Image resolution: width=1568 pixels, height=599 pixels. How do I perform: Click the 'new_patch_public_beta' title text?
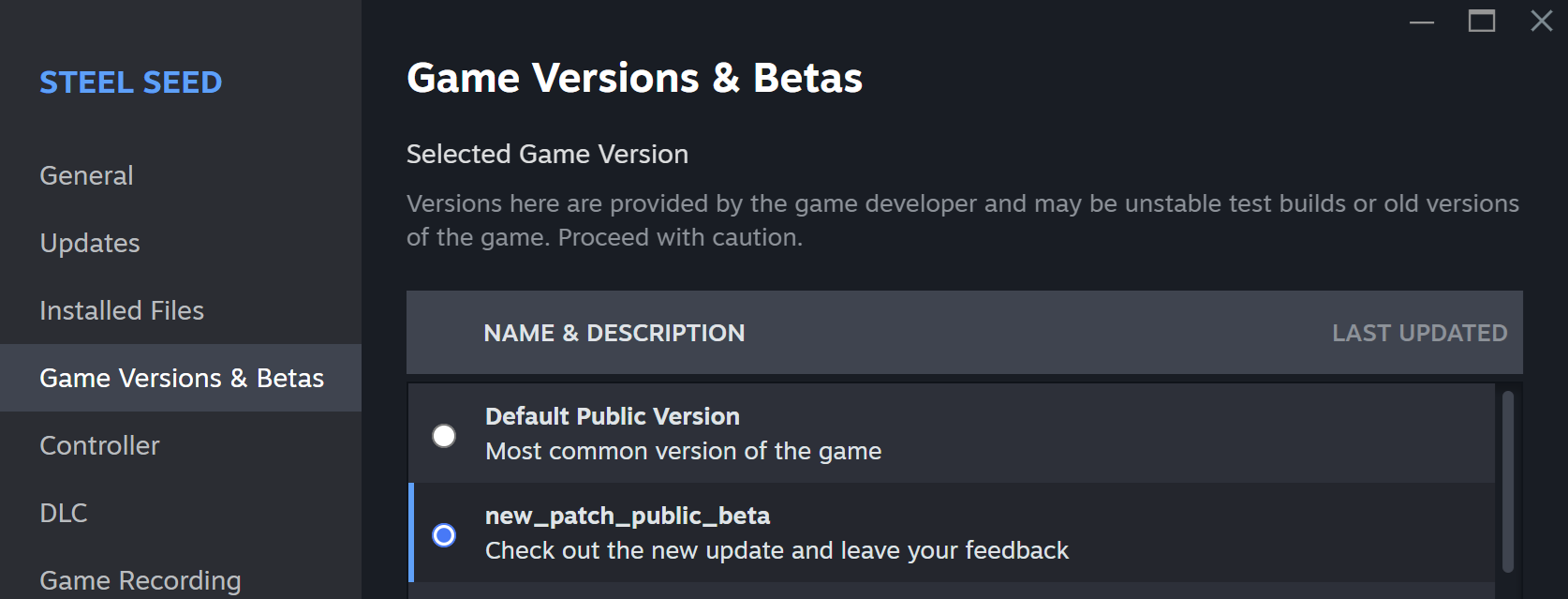628,516
